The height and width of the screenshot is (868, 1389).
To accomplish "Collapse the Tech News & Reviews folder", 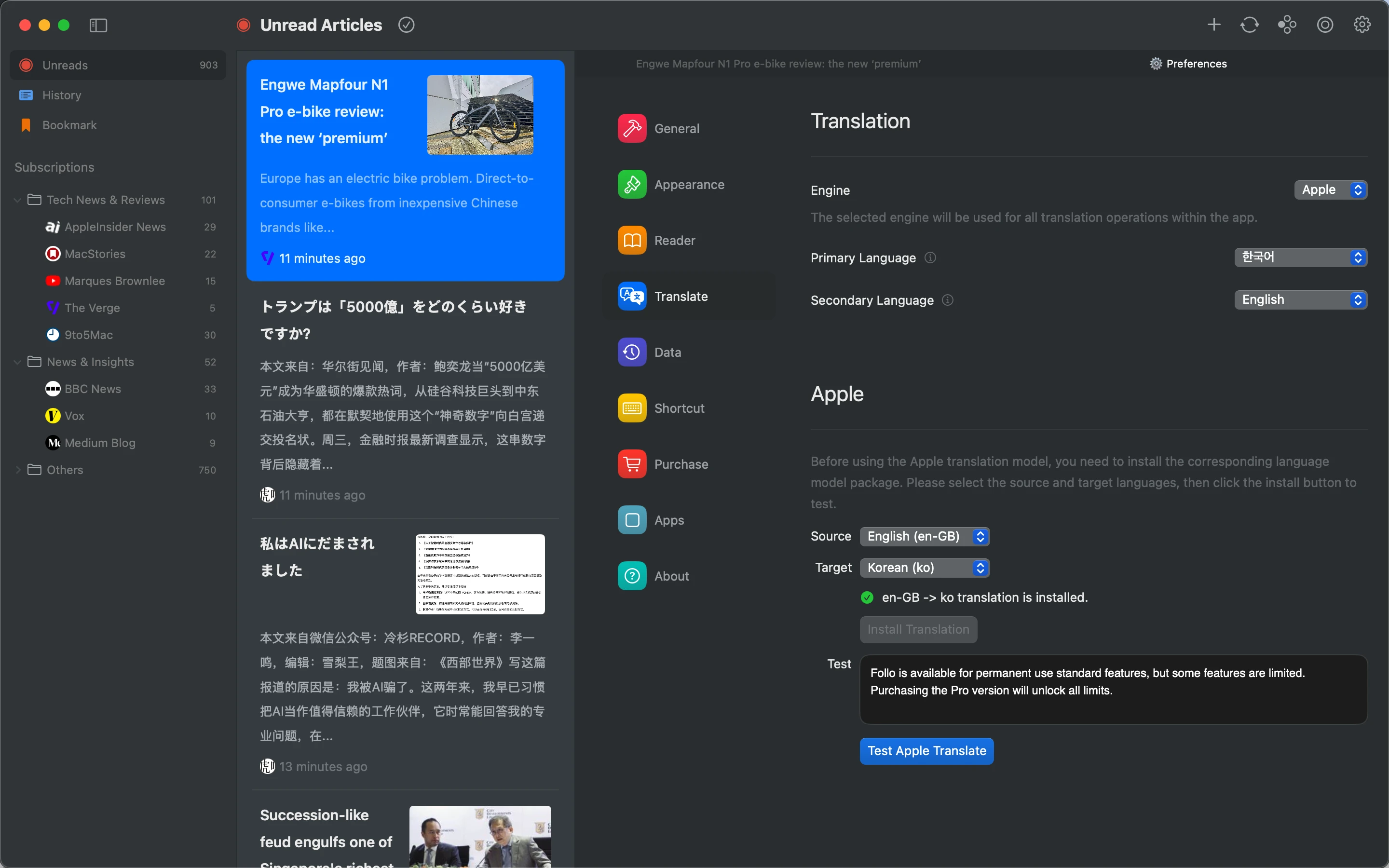I will (x=17, y=200).
